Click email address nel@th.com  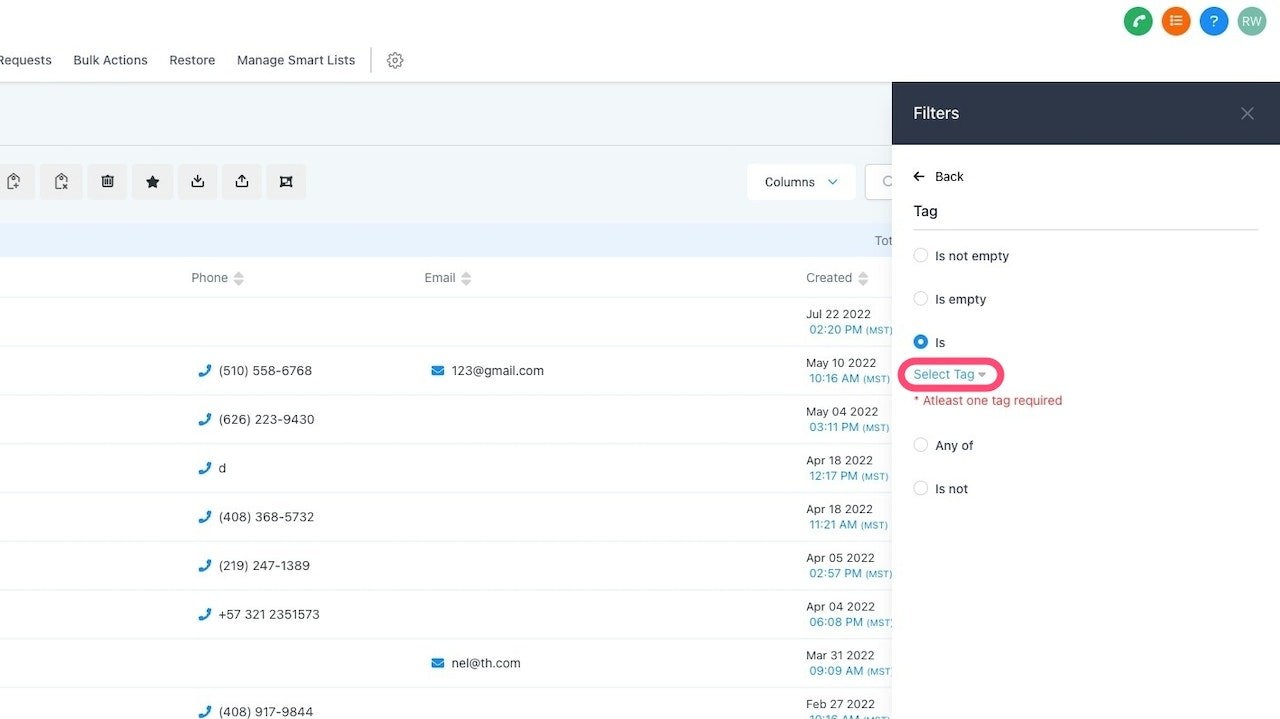pyautogui.click(x=486, y=663)
